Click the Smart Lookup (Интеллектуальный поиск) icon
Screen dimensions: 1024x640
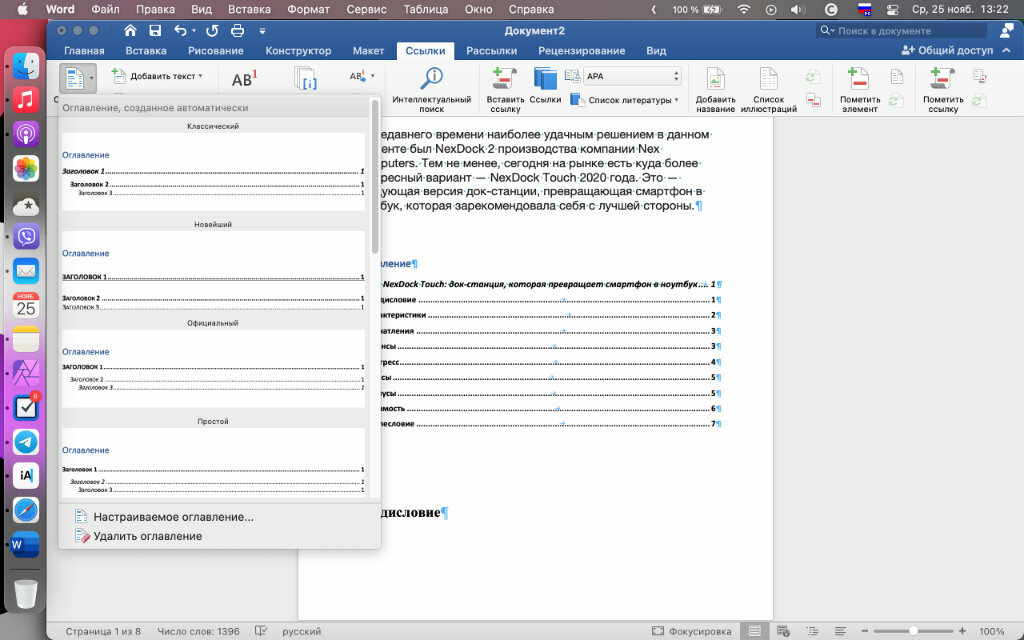(431, 79)
